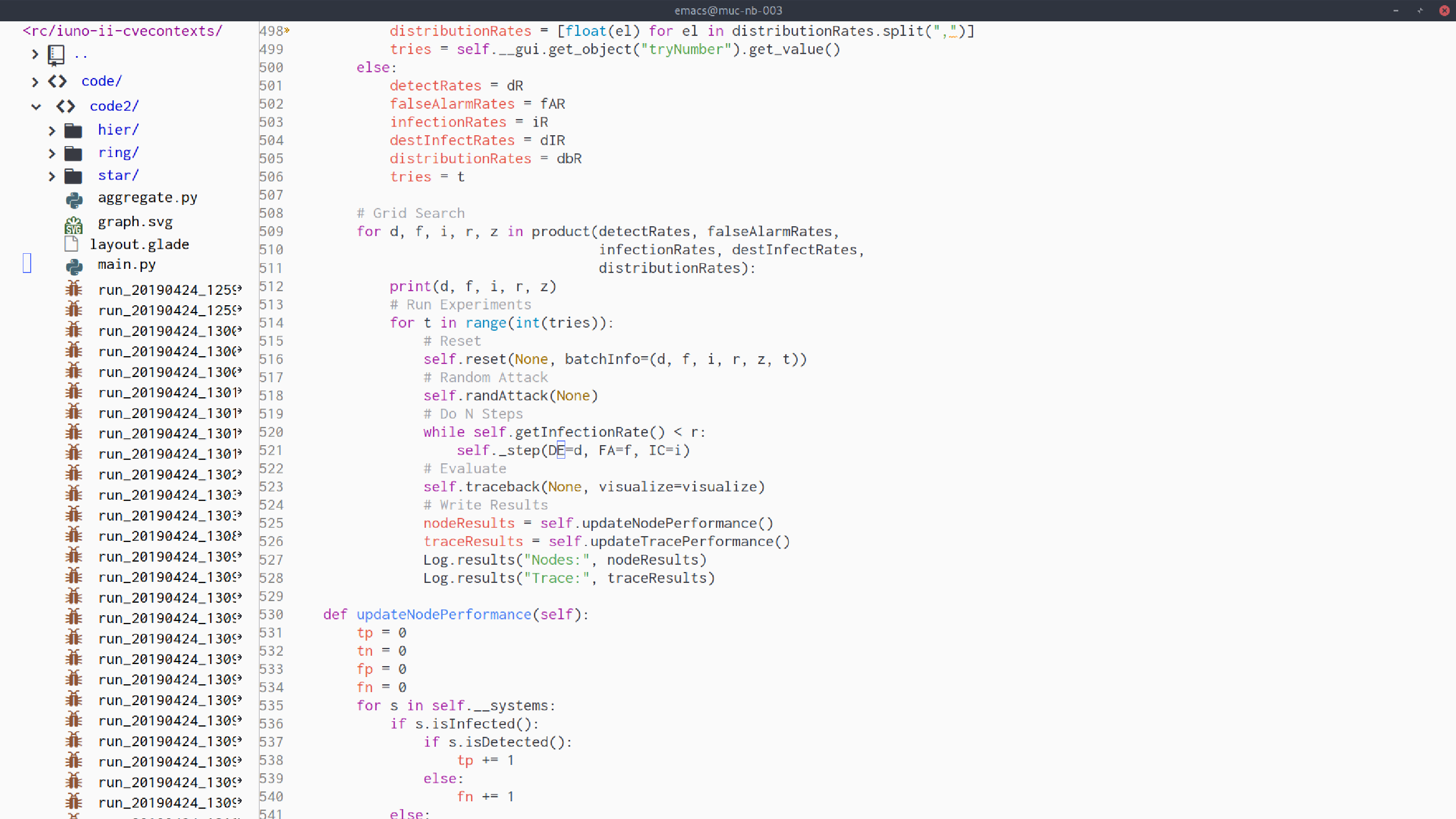Open the hier/ folder label

118,130
